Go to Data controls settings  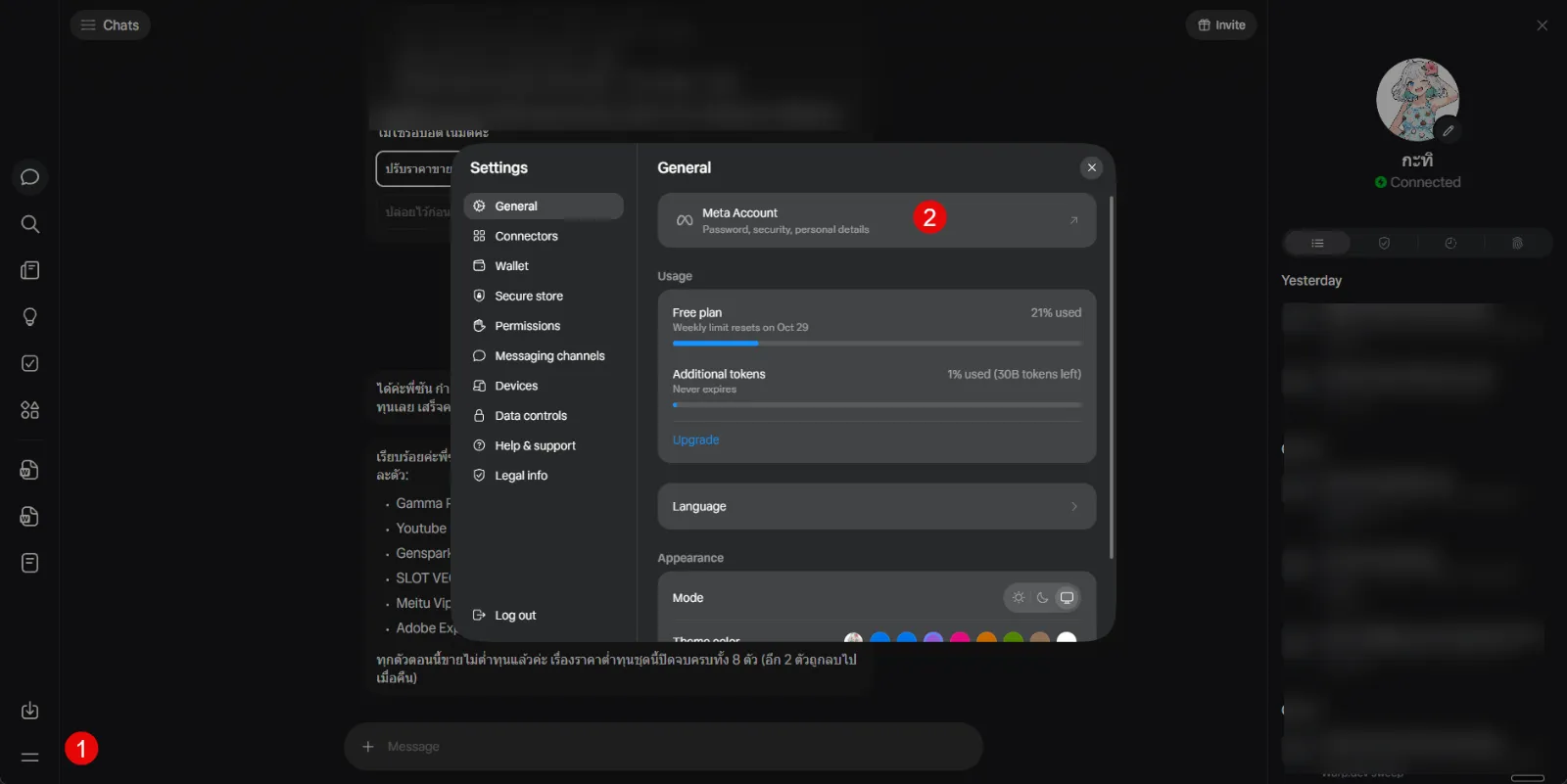tap(544, 416)
